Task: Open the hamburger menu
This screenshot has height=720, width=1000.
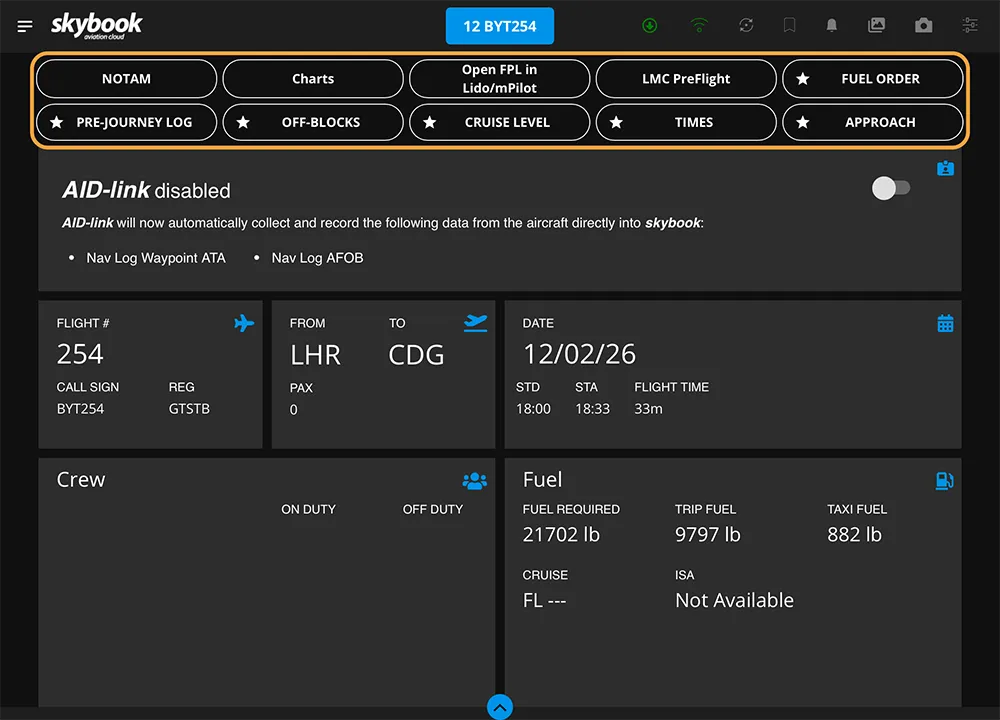Action: [x=25, y=26]
